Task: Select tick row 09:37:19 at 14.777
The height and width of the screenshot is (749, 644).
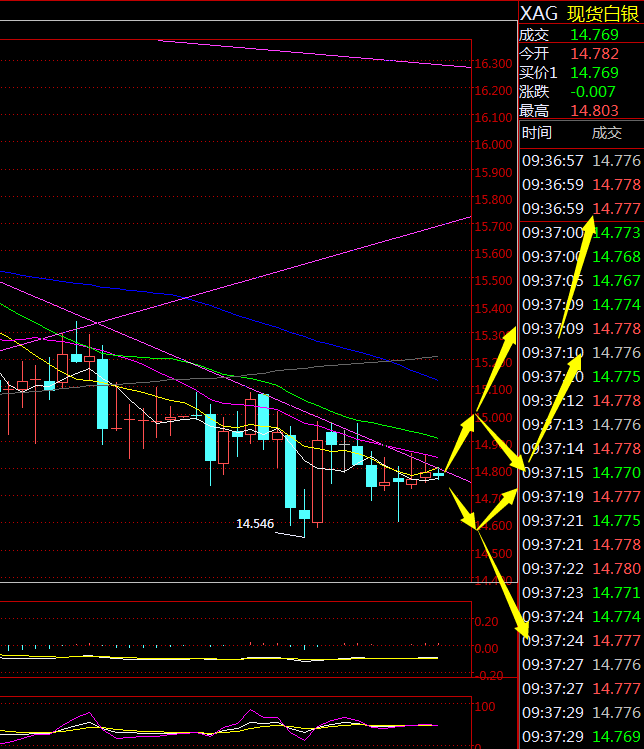Action: click(x=581, y=497)
